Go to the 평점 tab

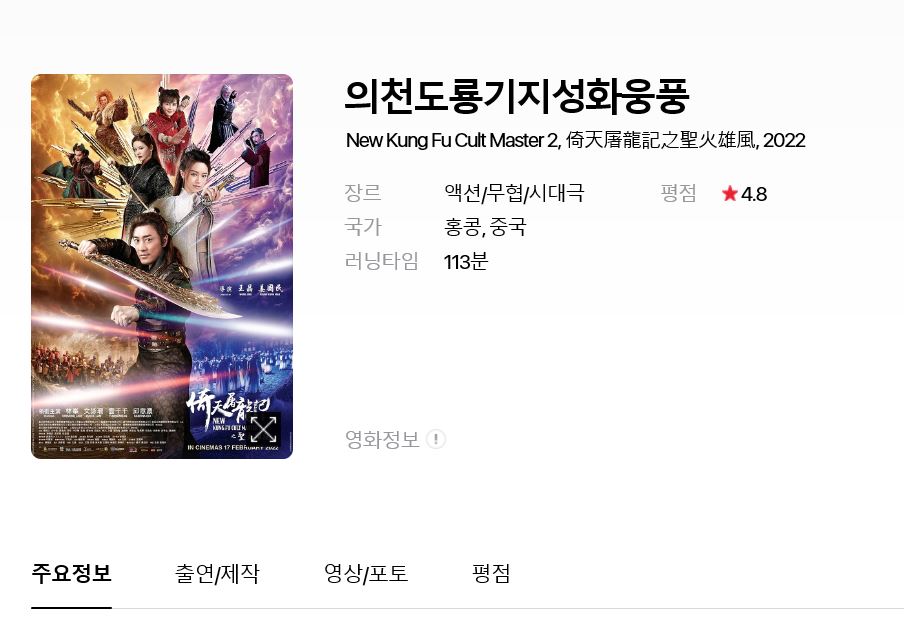(491, 573)
